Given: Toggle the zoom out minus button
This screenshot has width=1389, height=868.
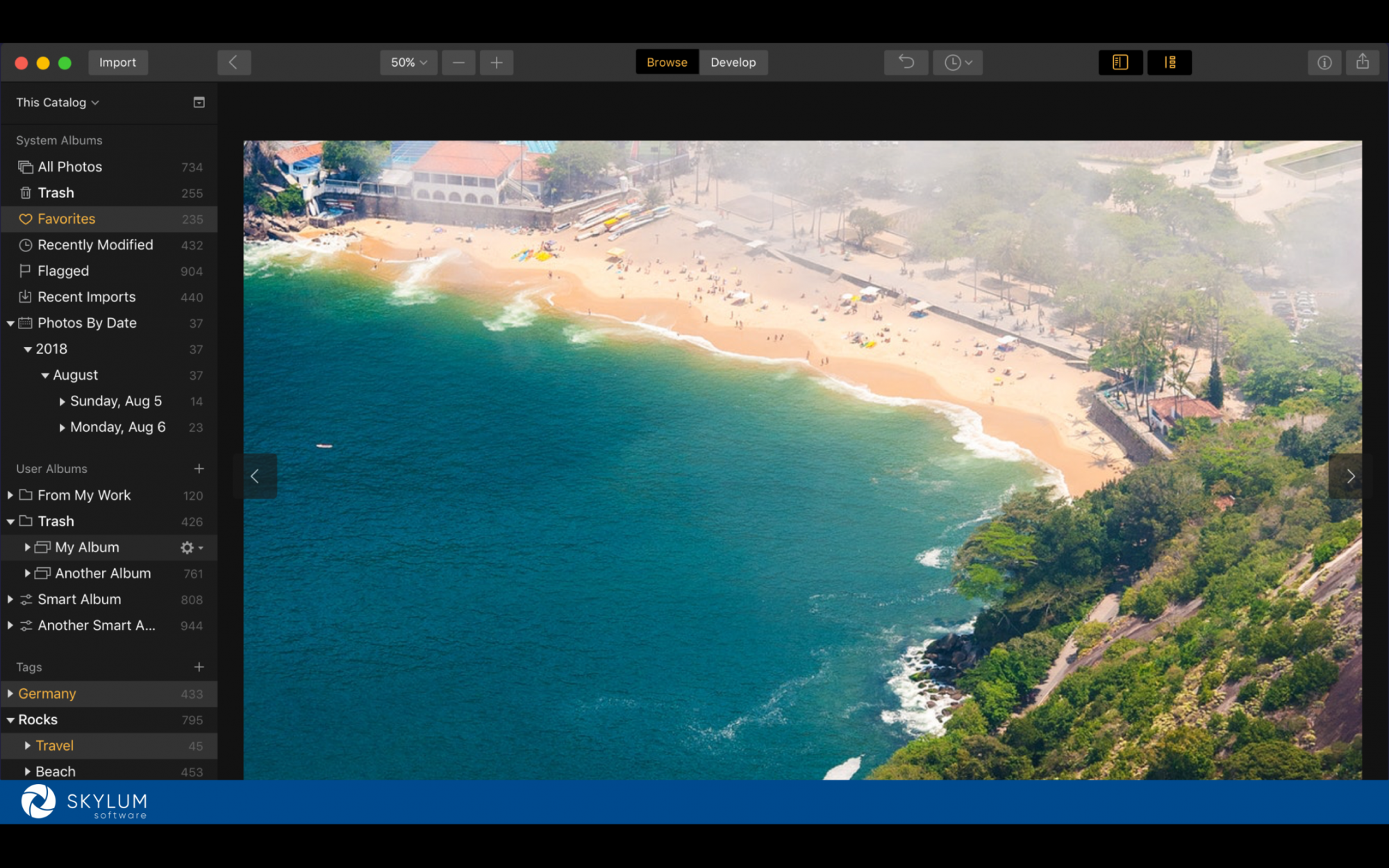Looking at the screenshot, I should pos(458,62).
